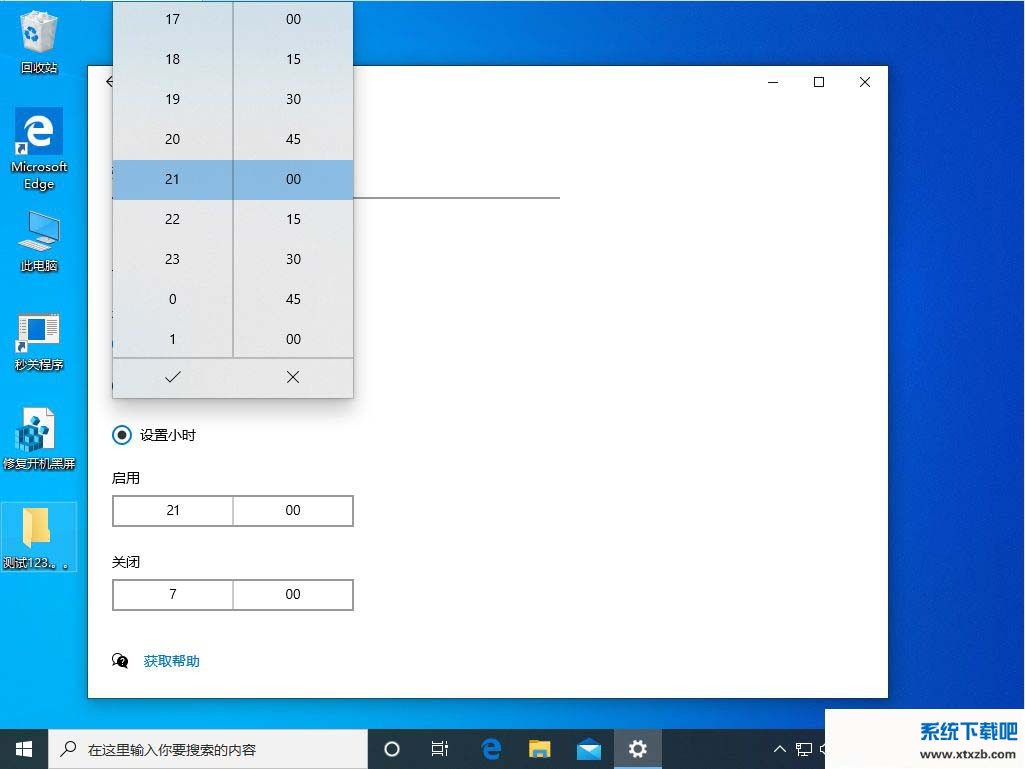1025x769 pixels.
Task: Open the 修复开机黑屏 desktop icon
Action: point(39,439)
